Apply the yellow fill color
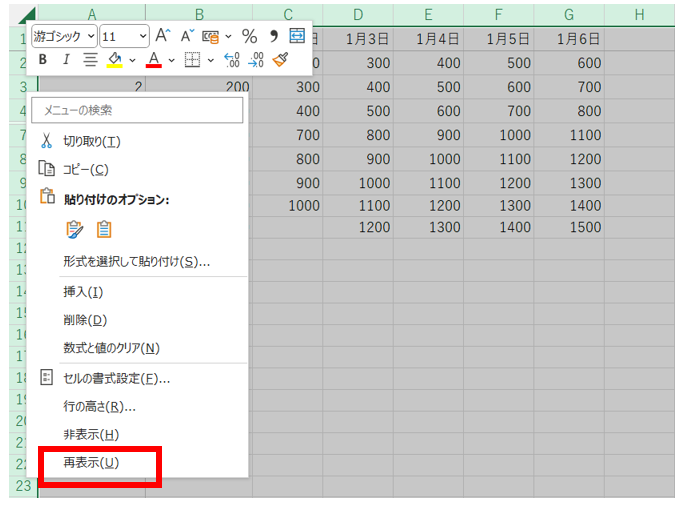 [x=114, y=60]
